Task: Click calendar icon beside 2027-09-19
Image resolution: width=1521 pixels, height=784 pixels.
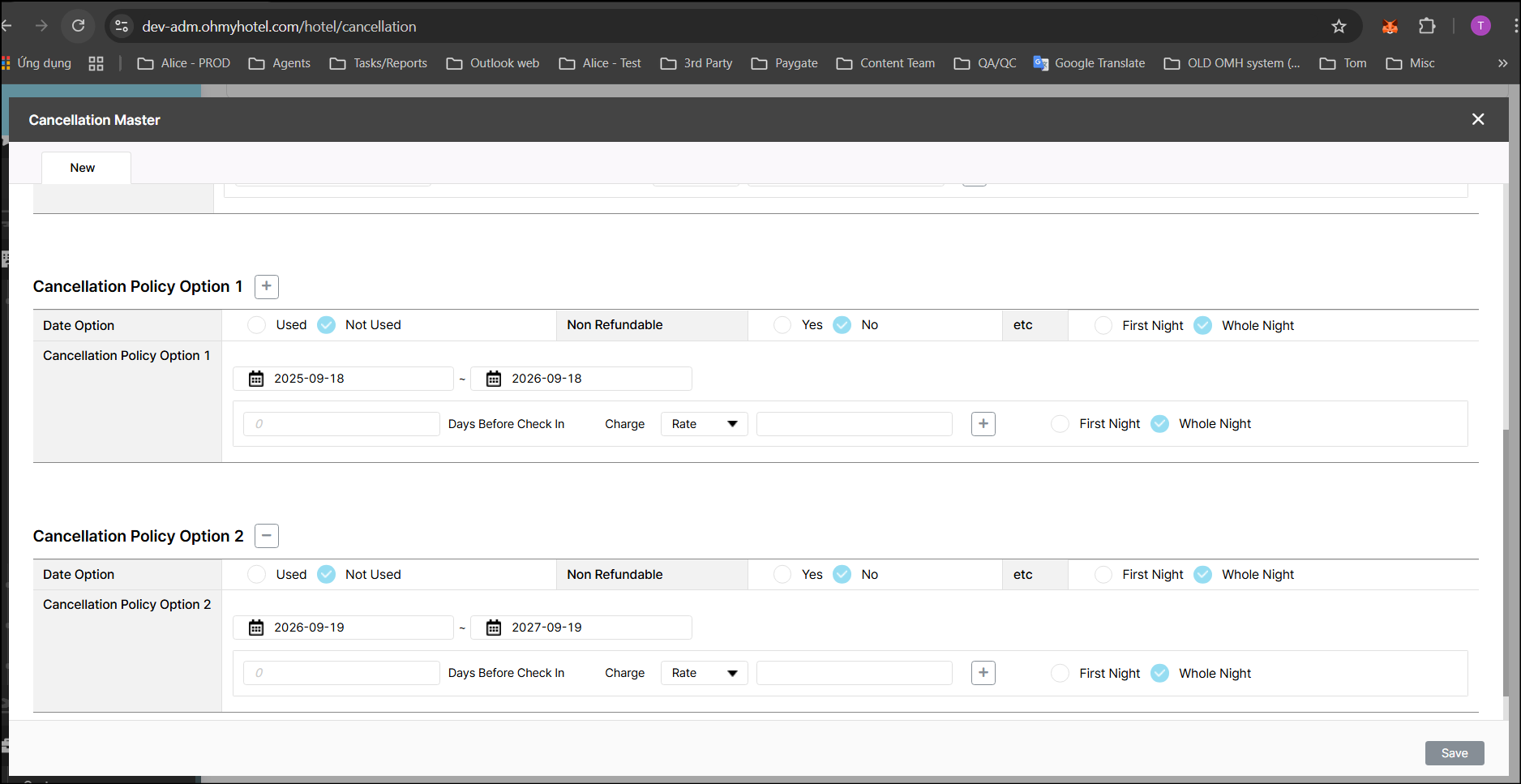Action: pos(494,628)
